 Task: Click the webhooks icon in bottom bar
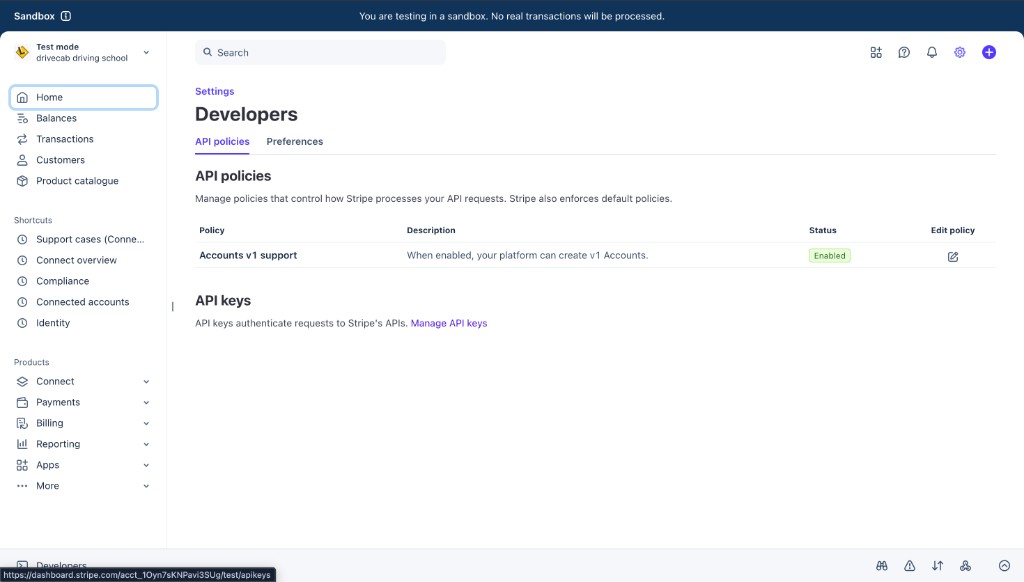click(965, 566)
